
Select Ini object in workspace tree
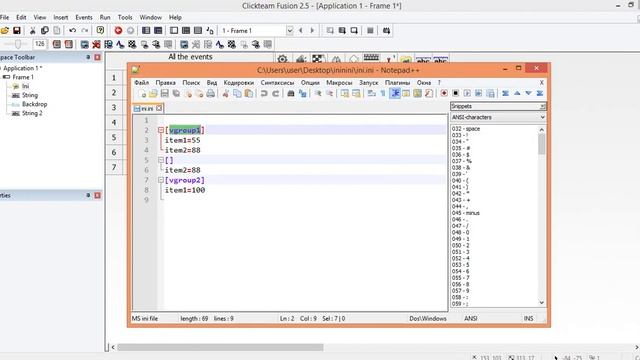[25, 86]
